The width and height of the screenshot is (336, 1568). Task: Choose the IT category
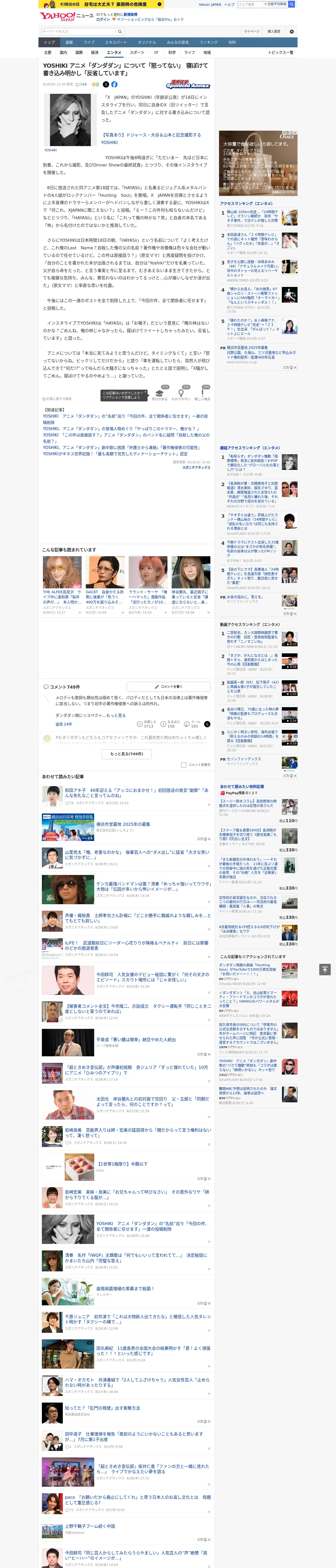pyautogui.click(x=156, y=52)
